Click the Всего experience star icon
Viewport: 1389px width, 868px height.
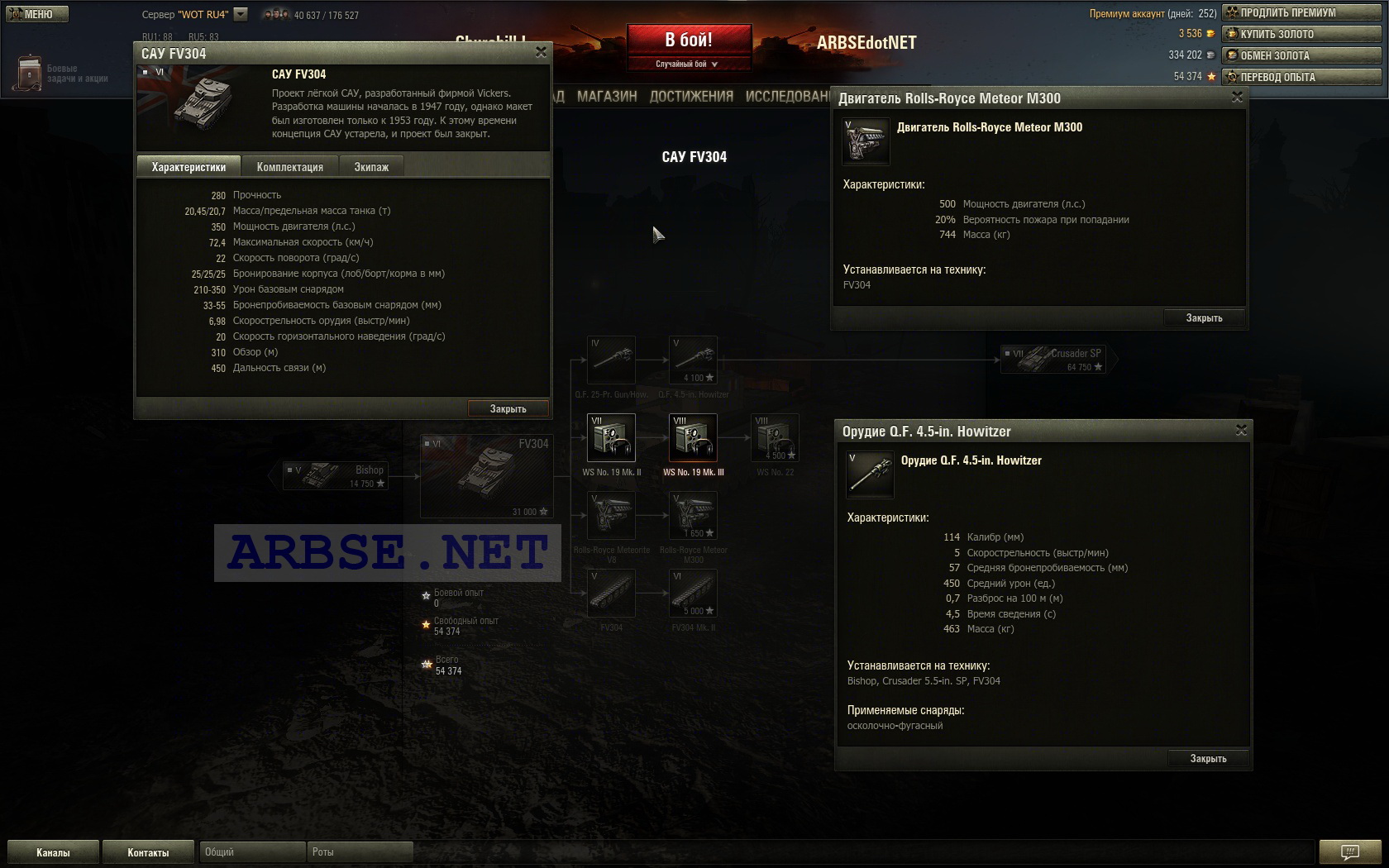coord(427,664)
